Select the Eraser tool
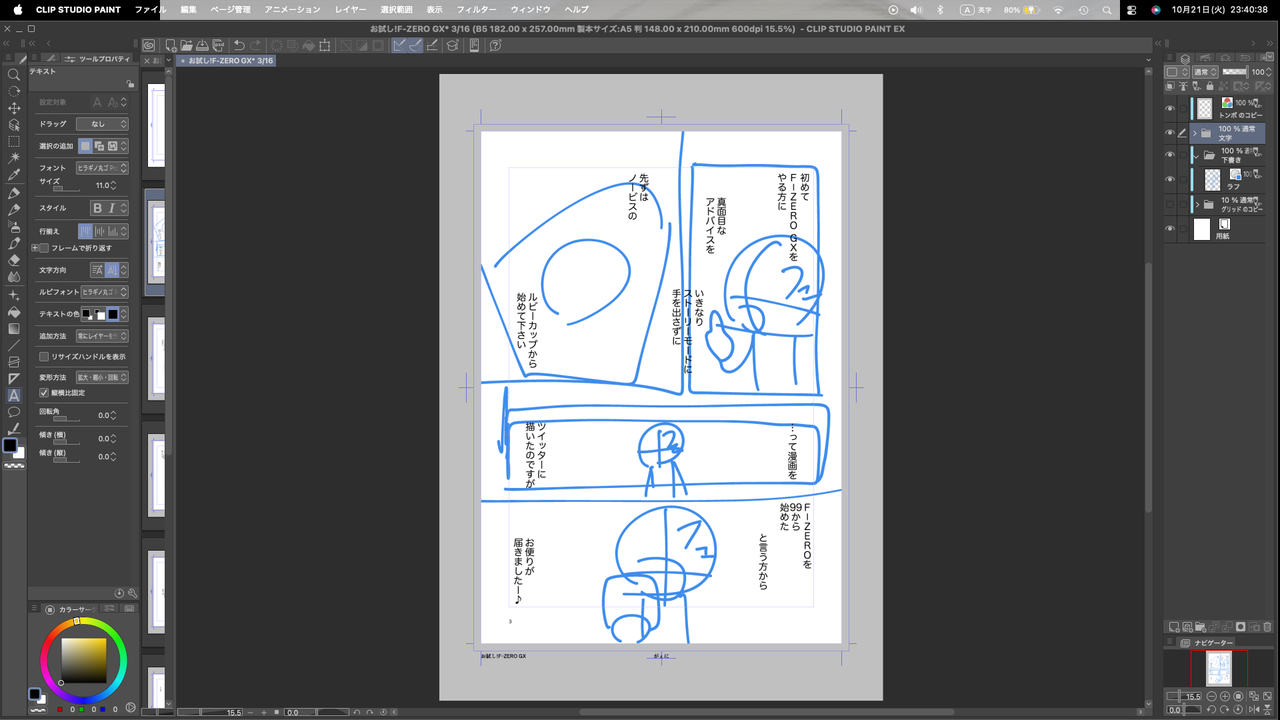The image size is (1280, 720). (14, 260)
